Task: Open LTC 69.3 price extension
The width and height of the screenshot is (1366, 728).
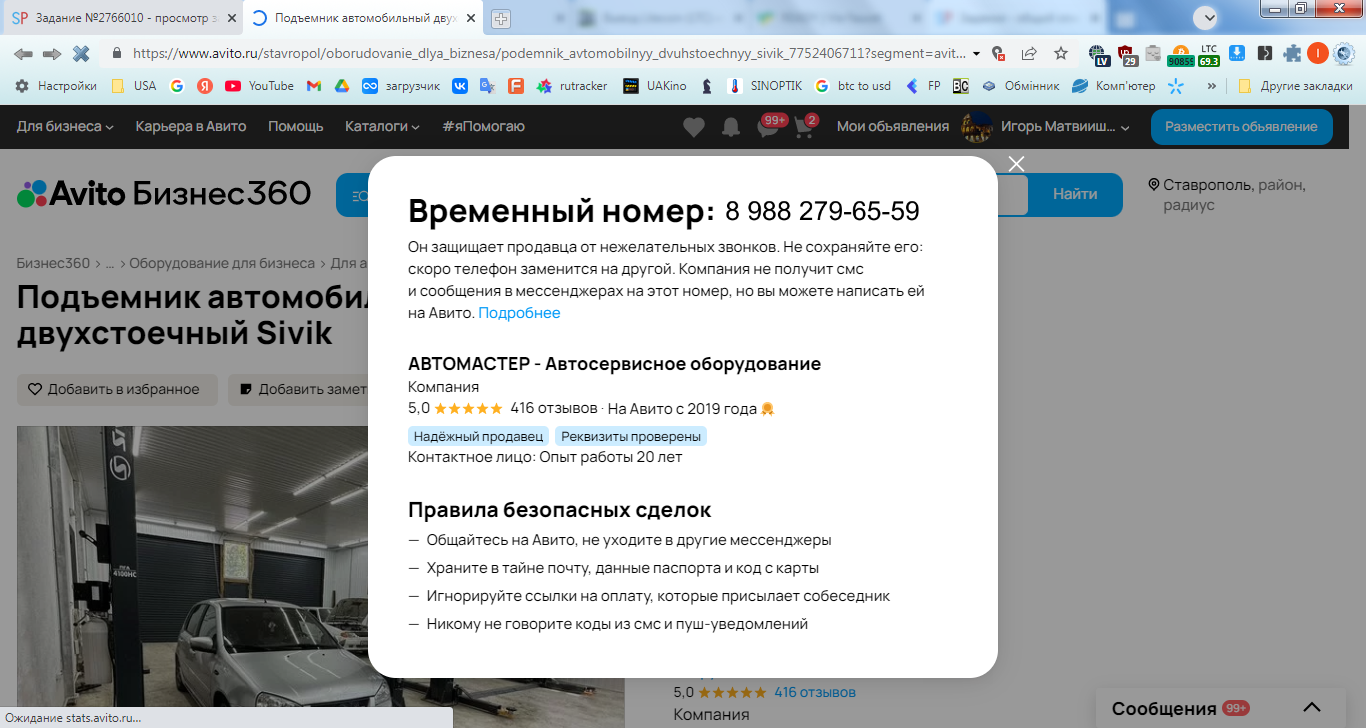Action: point(1209,54)
